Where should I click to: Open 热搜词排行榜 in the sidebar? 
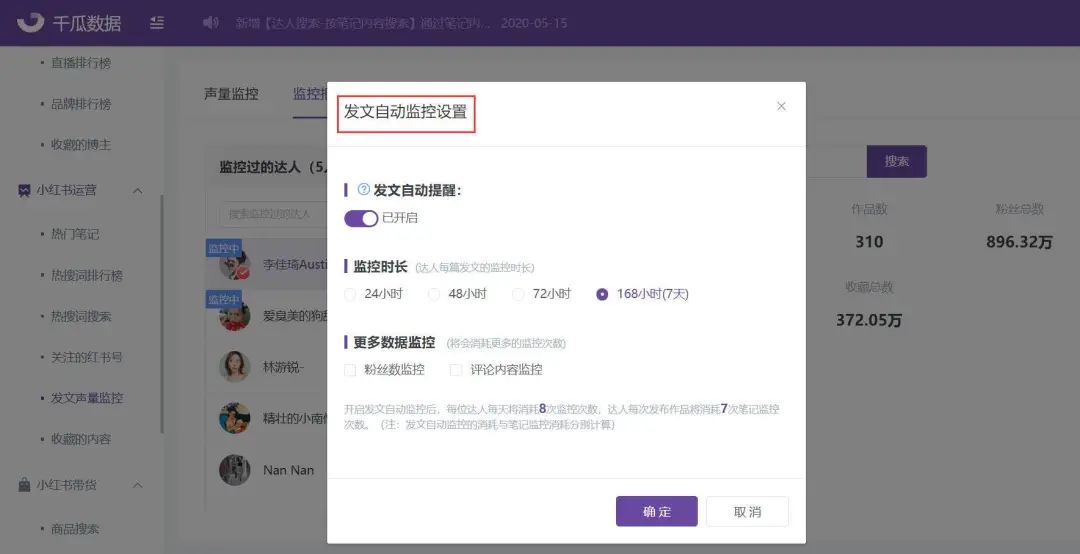[x=87, y=276]
